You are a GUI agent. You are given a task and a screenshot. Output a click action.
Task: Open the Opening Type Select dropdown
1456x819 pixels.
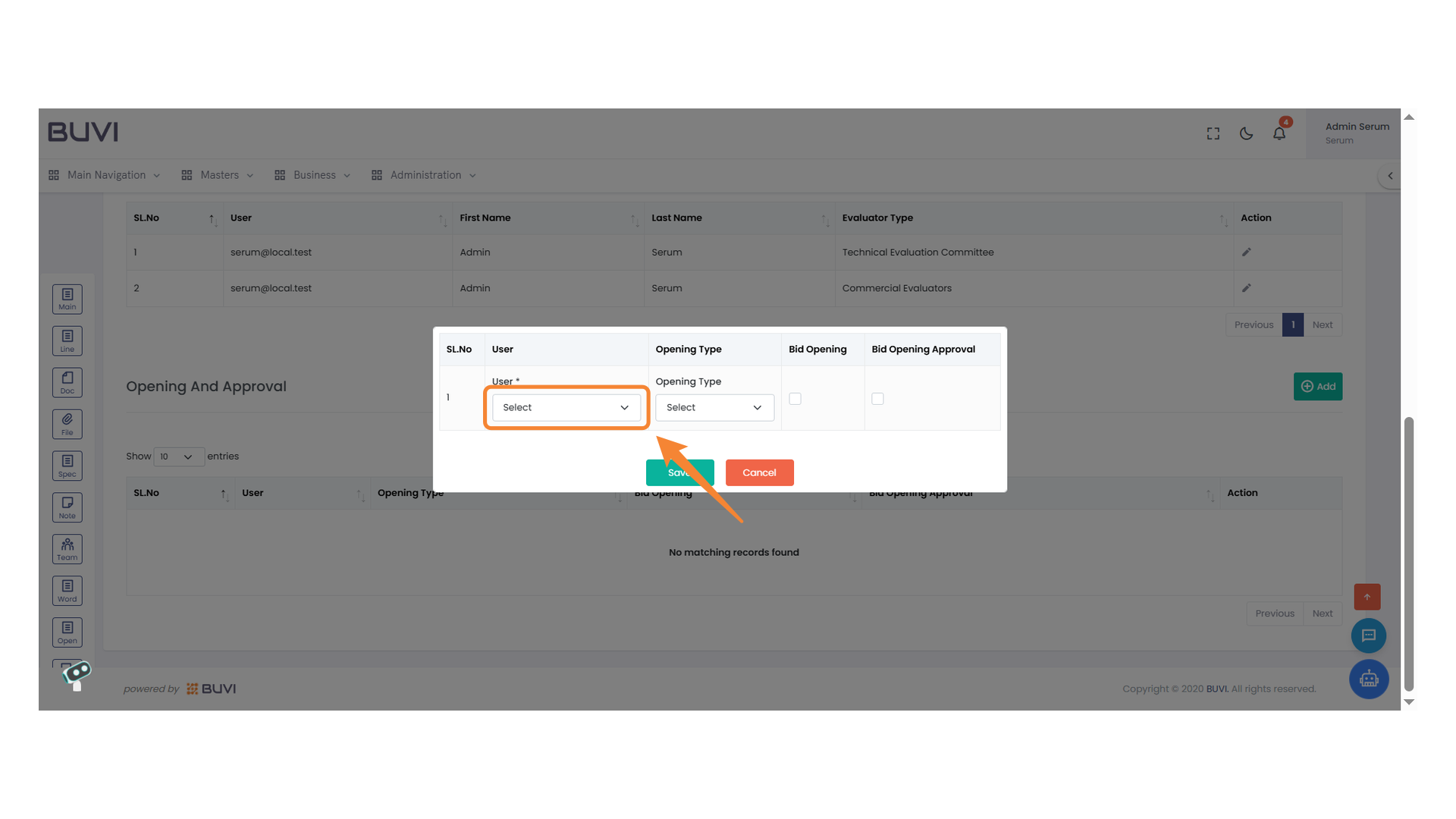(714, 407)
